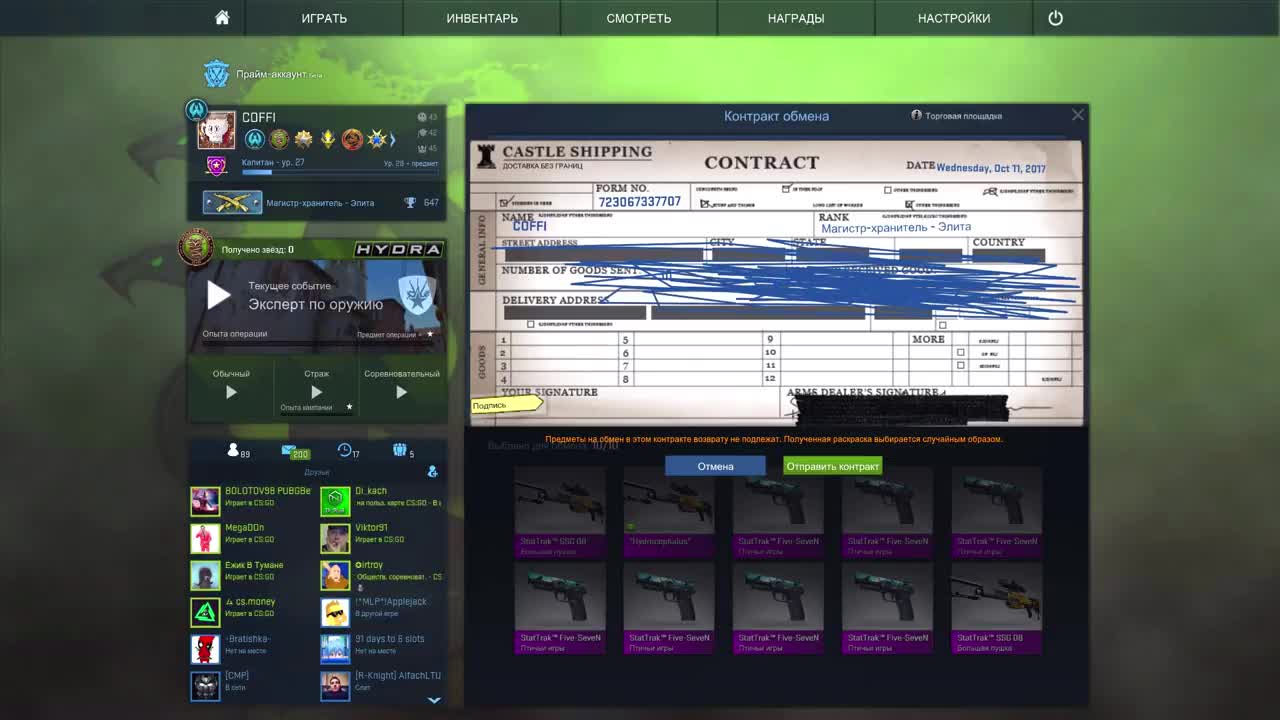Viewport: 1280px width, 720px height.
Task: Click the contract date Wednesday, Oct 11, 2017
Action: coord(990,168)
